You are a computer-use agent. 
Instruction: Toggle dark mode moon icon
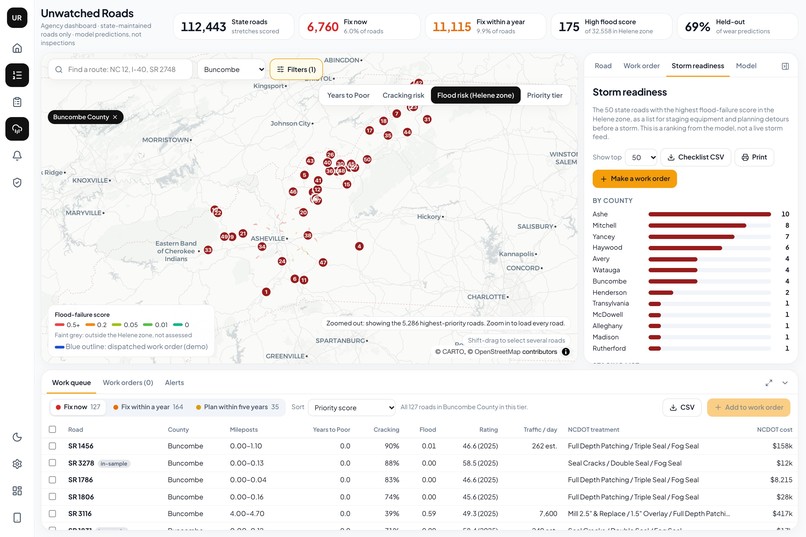(17, 437)
